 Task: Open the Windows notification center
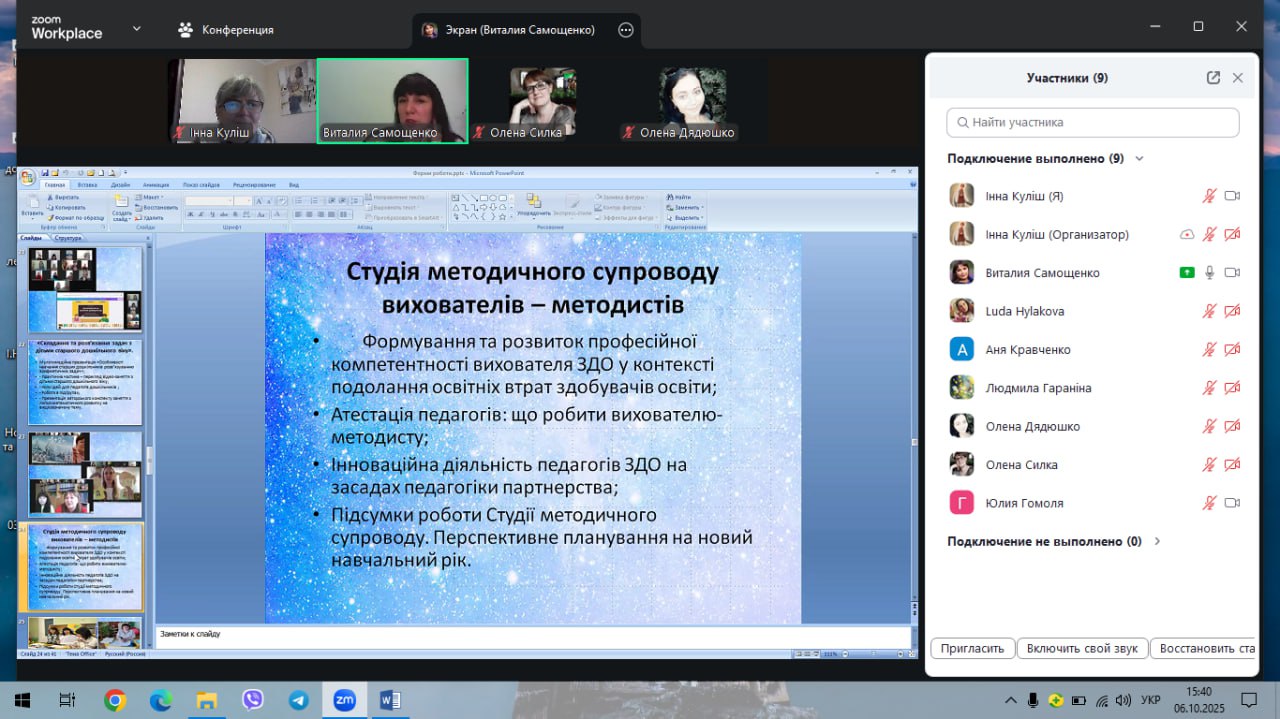coord(1248,700)
